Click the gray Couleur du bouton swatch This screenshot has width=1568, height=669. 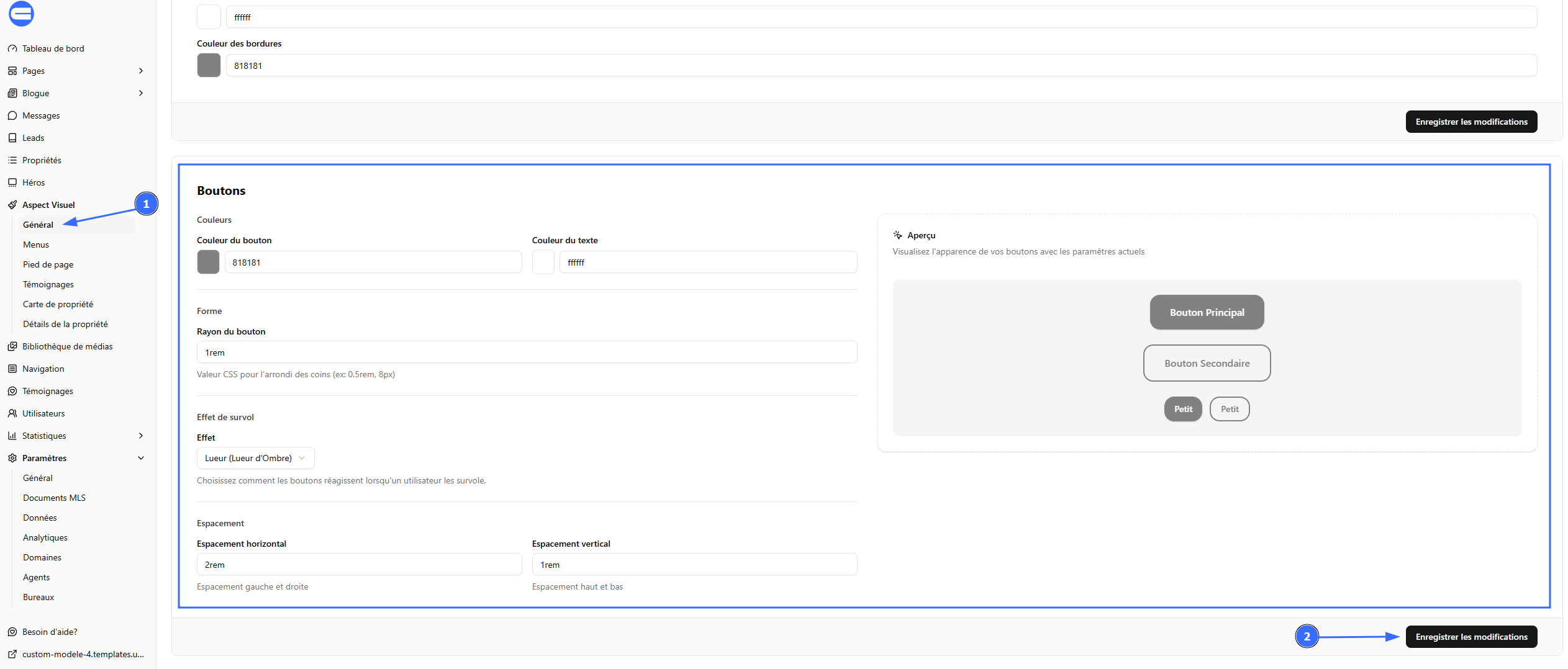[x=208, y=262]
